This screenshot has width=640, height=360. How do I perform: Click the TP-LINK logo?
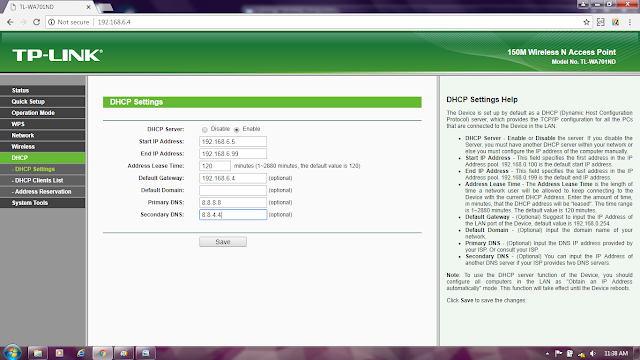coord(57,55)
